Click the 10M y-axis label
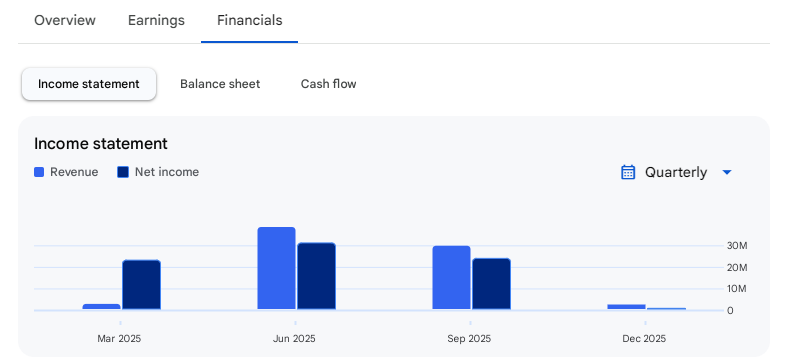This screenshot has height=362, width=789. click(737, 289)
